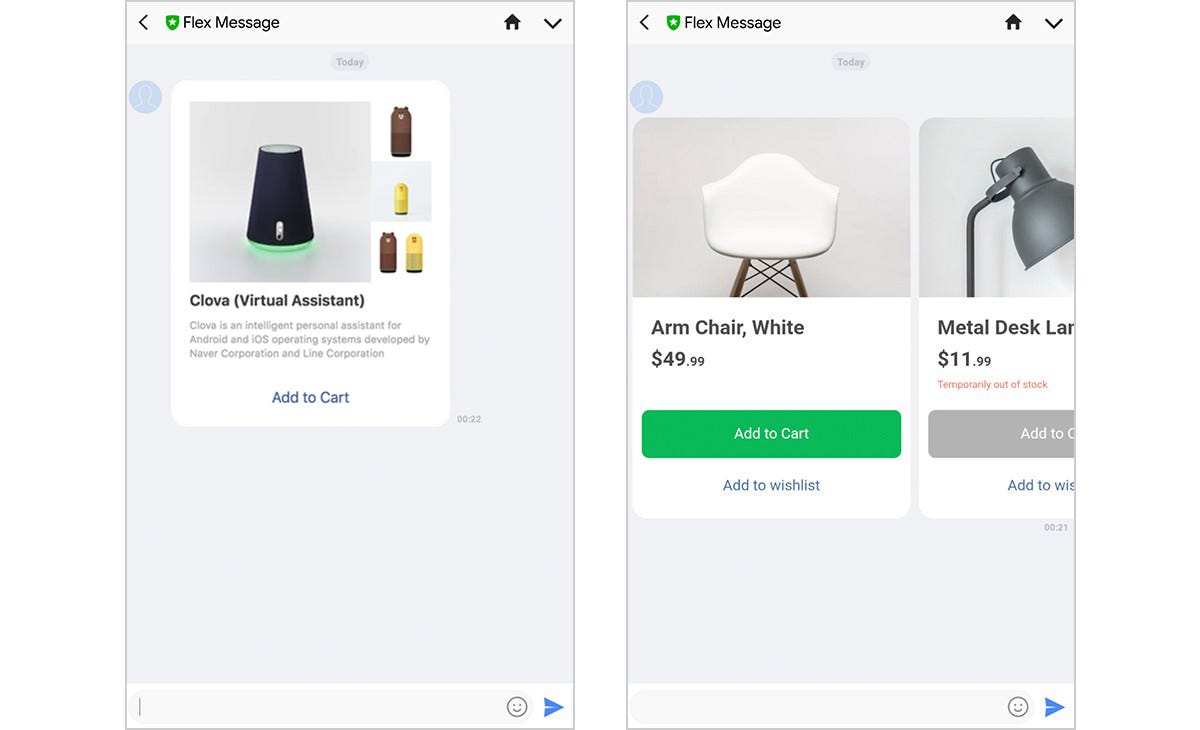Screen dimensions: 1200x730
Task: Expand the chevron menu in the right chat header
Action: tap(1054, 23)
